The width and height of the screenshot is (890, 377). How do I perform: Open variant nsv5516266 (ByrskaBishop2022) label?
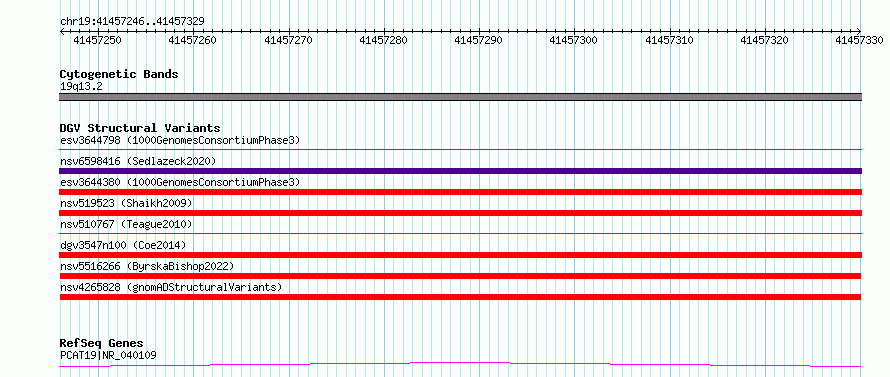coord(147,266)
